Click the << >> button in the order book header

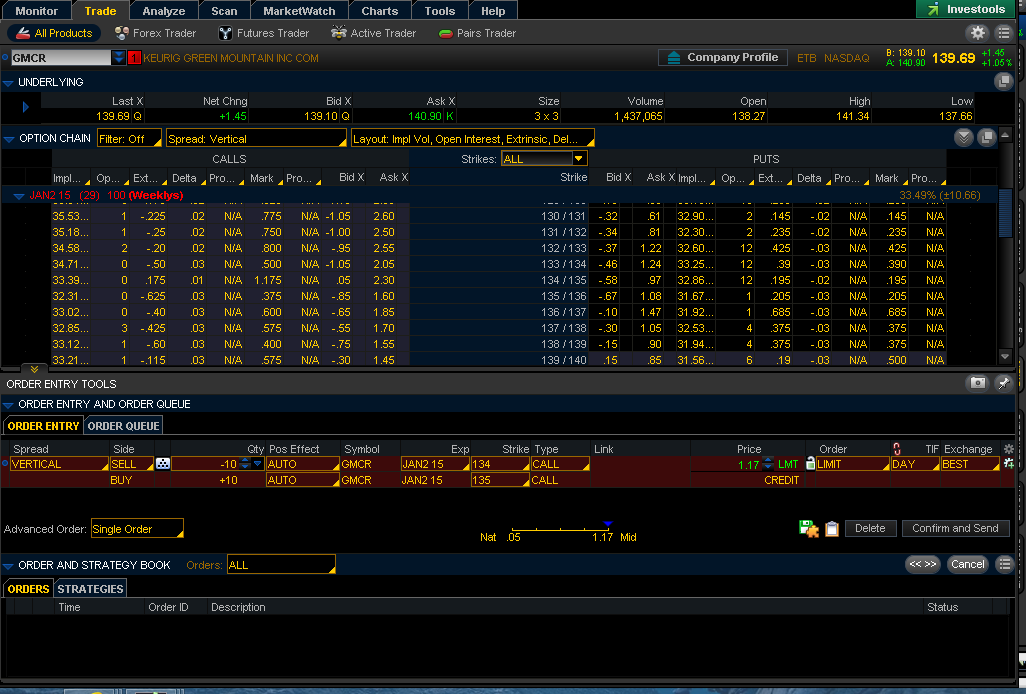pos(923,564)
